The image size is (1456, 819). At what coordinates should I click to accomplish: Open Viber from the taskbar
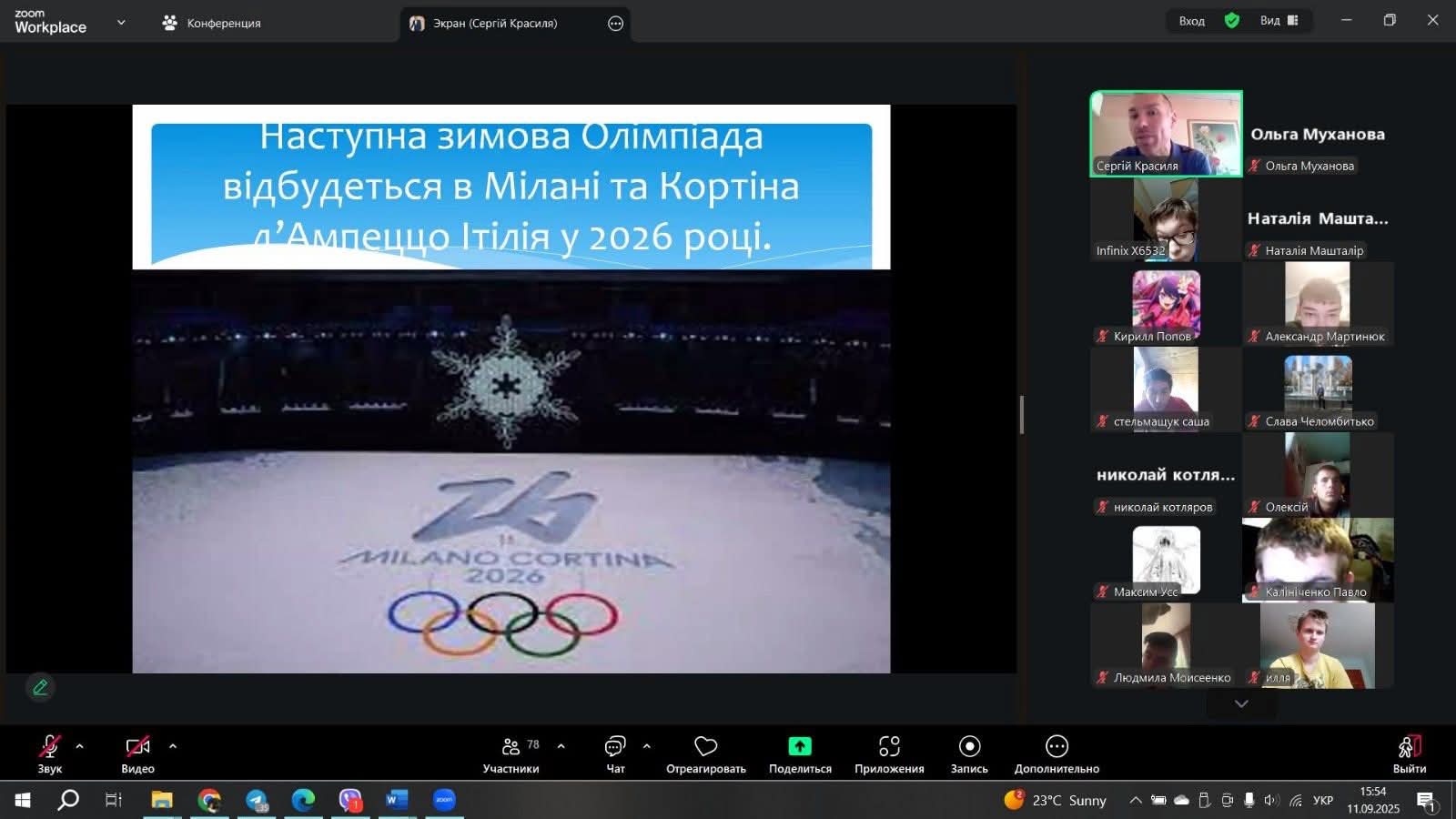click(x=350, y=800)
